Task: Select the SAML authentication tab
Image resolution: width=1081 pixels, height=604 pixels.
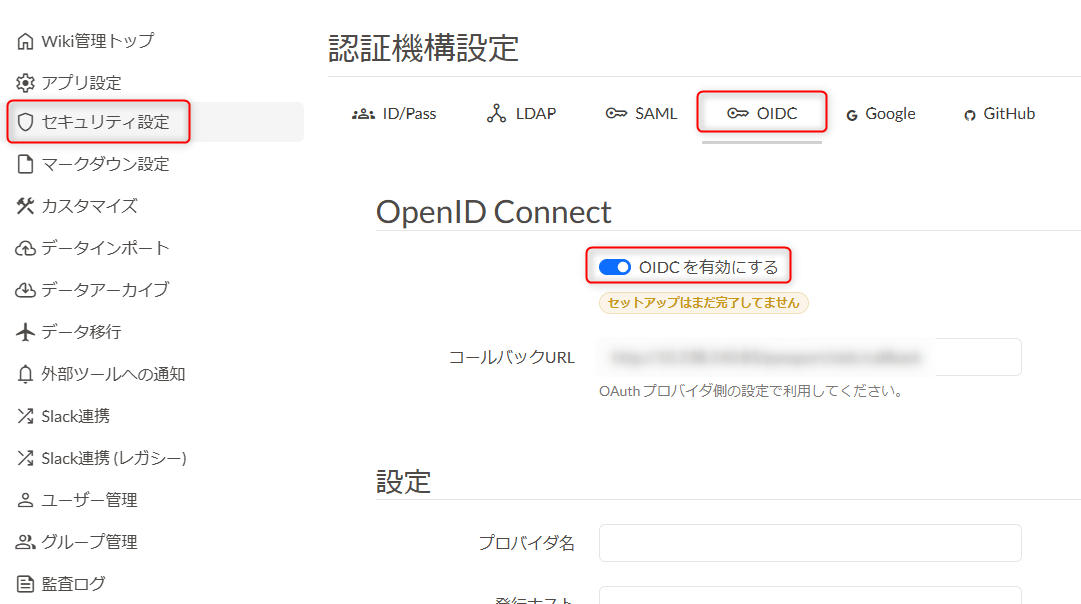Action: tap(642, 114)
